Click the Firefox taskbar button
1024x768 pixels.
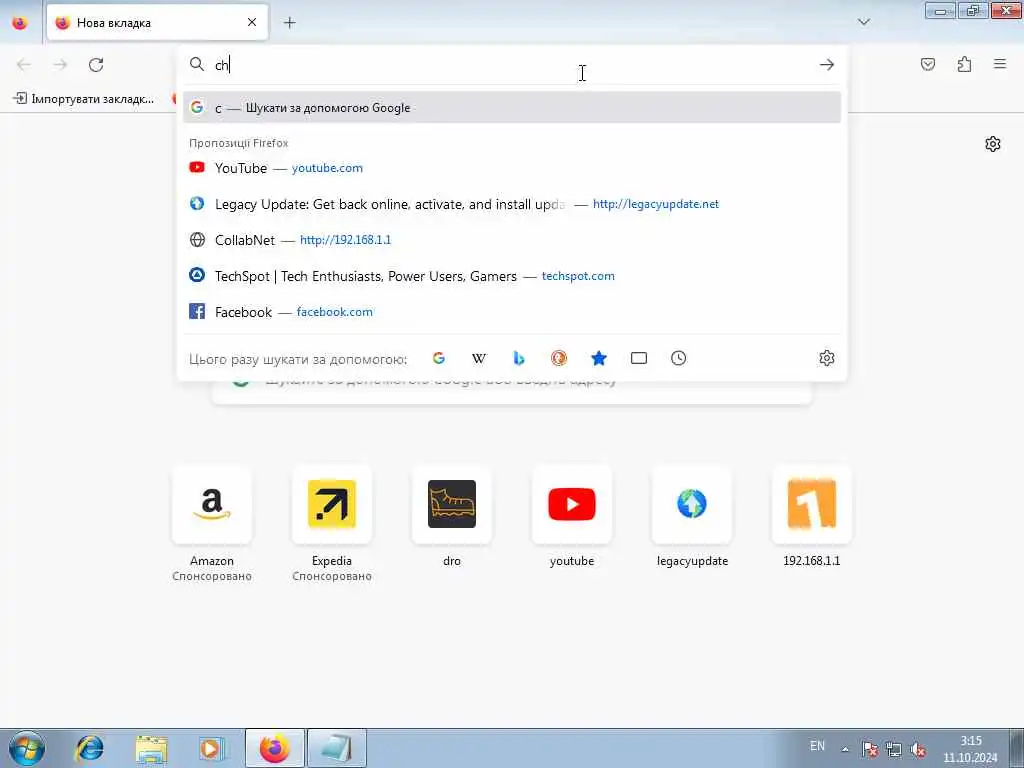pos(274,748)
